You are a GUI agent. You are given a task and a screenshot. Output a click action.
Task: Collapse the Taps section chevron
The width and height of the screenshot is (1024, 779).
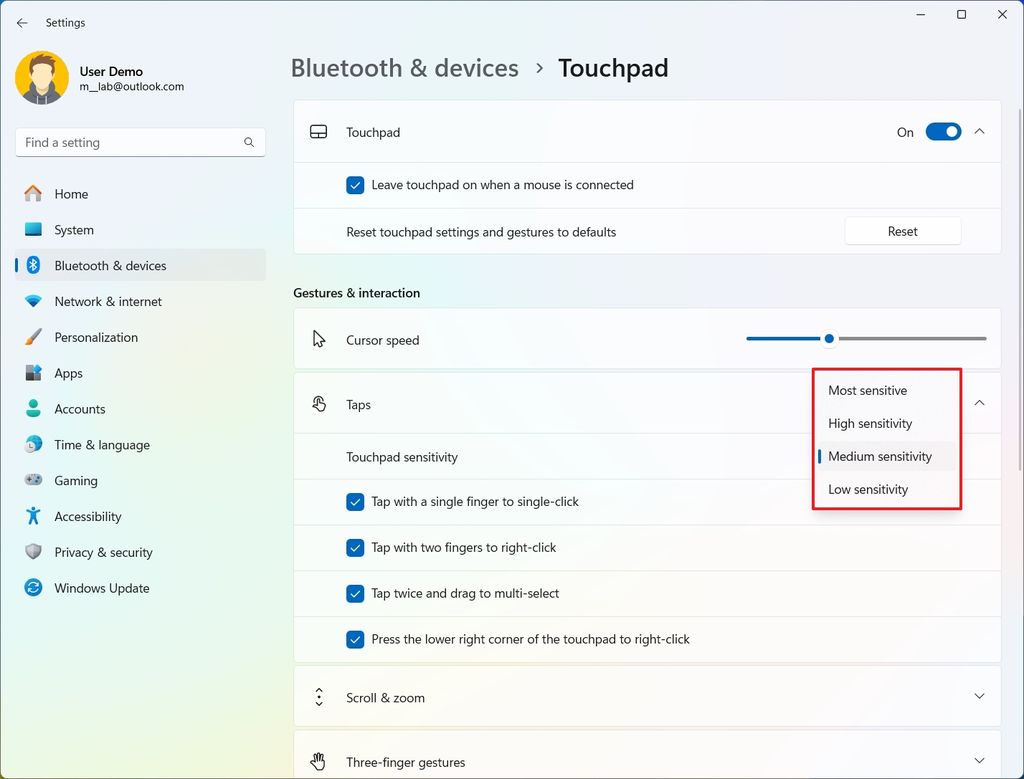click(979, 402)
